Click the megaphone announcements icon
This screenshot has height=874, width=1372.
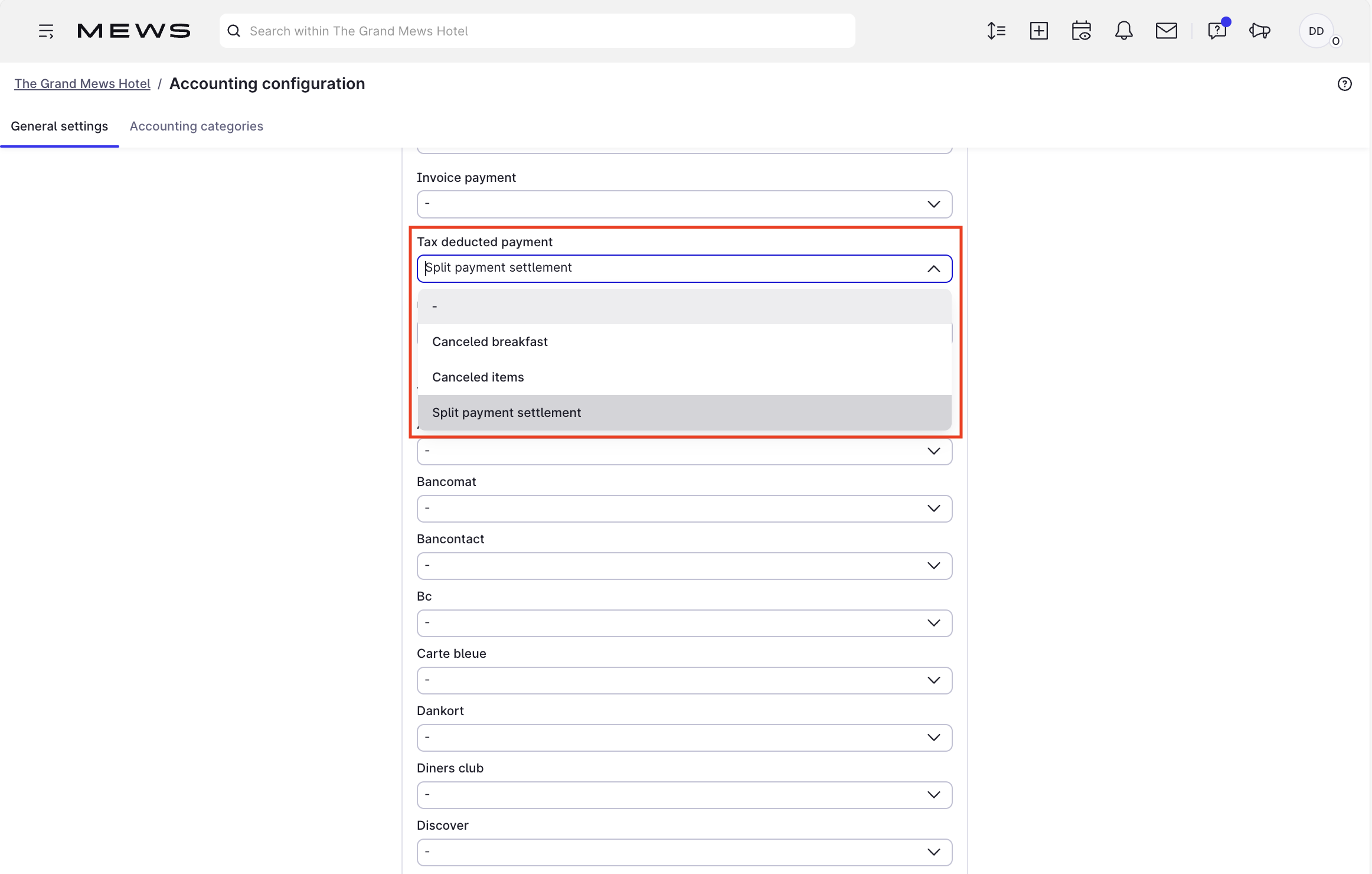pyautogui.click(x=1260, y=31)
